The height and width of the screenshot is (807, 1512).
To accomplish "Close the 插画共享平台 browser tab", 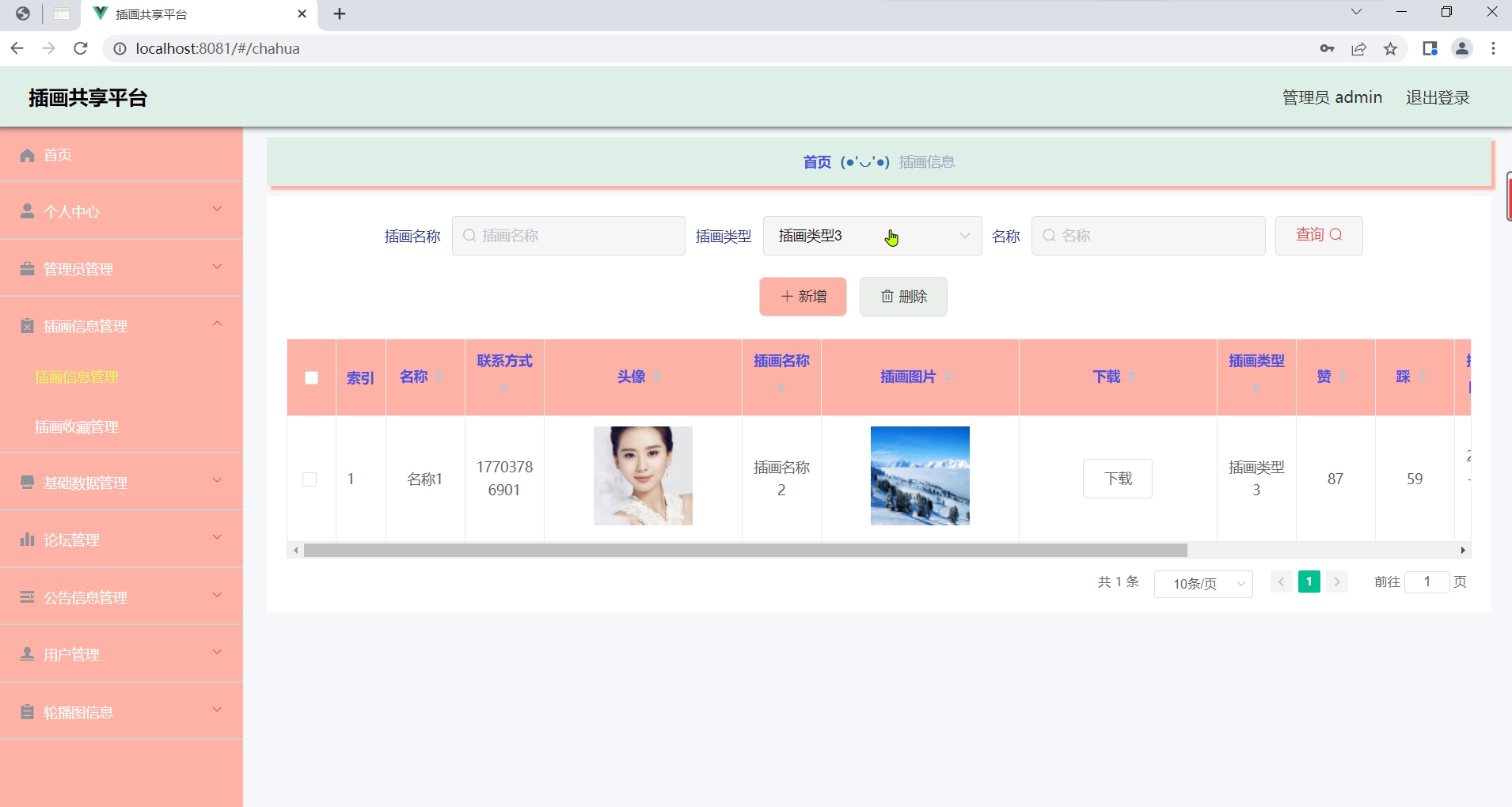I will click(x=302, y=13).
